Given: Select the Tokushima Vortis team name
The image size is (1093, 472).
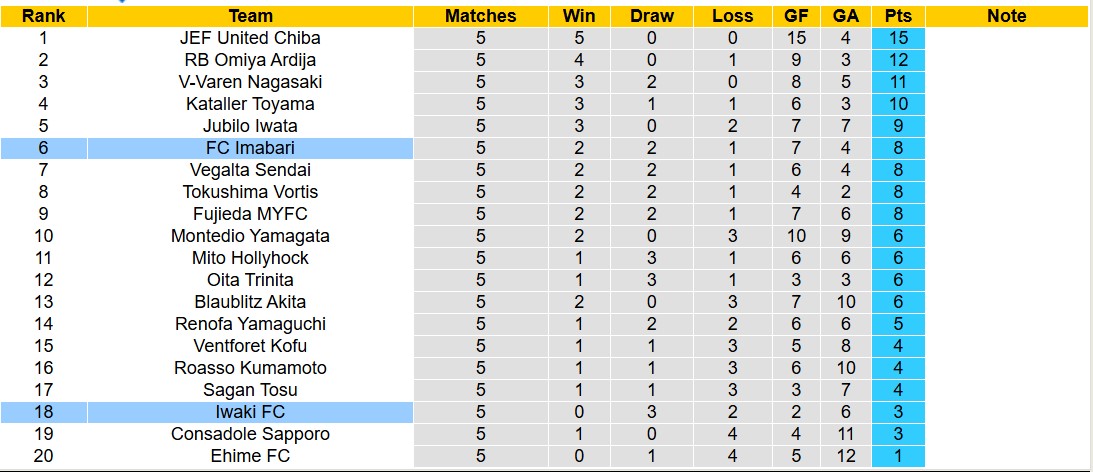Looking at the screenshot, I should point(250,192).
